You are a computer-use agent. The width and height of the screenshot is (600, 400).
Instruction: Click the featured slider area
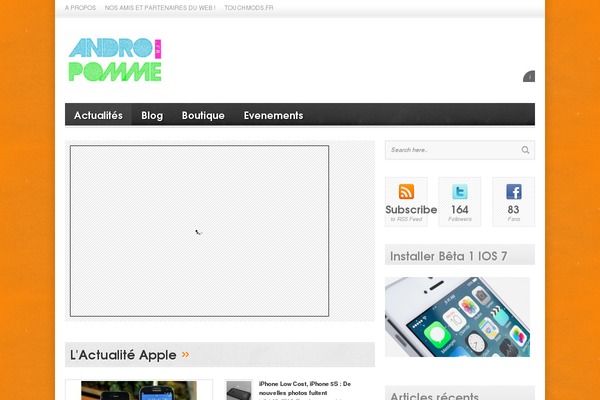tap(199, 231)
